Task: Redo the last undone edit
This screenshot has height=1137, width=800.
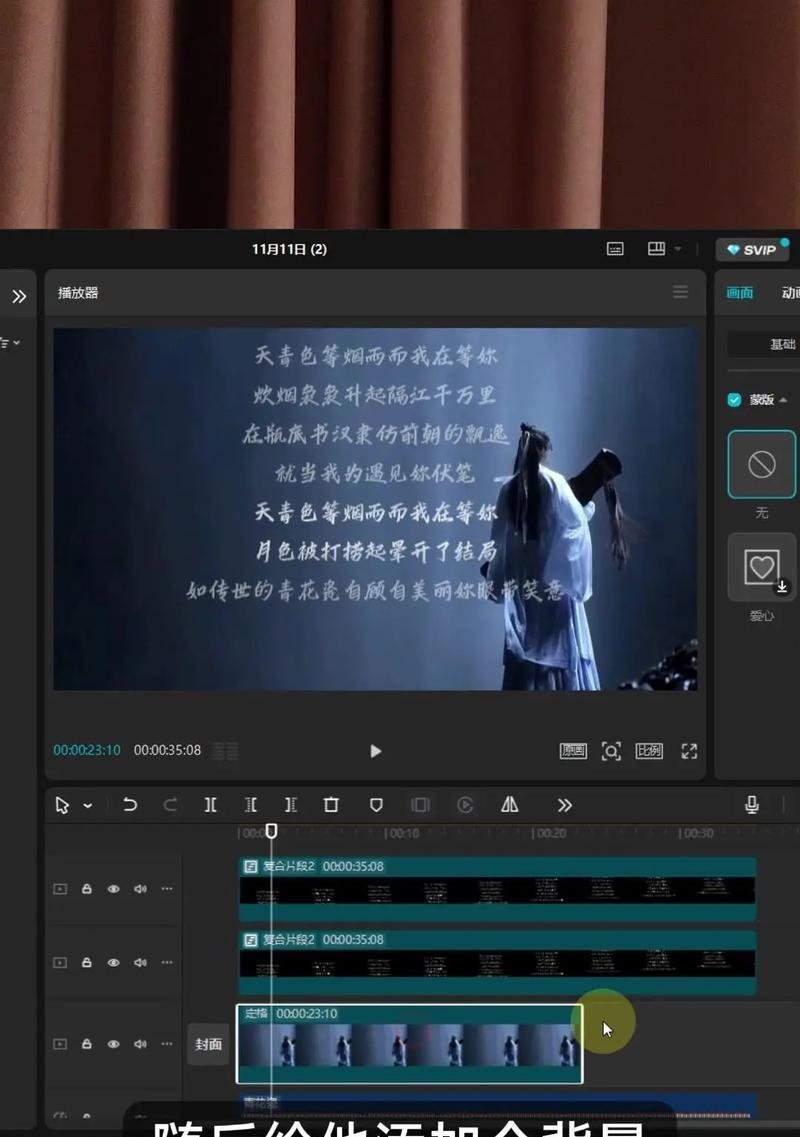Action: pos(170,804)
